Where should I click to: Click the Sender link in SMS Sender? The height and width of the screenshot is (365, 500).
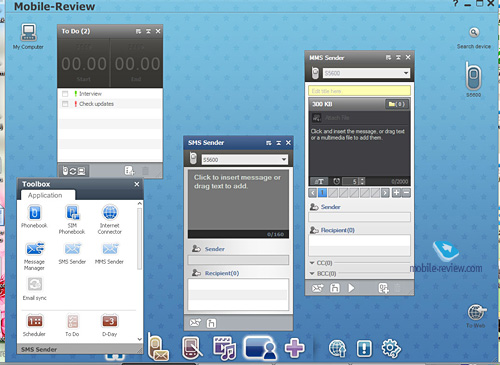(x=215, y=249)
